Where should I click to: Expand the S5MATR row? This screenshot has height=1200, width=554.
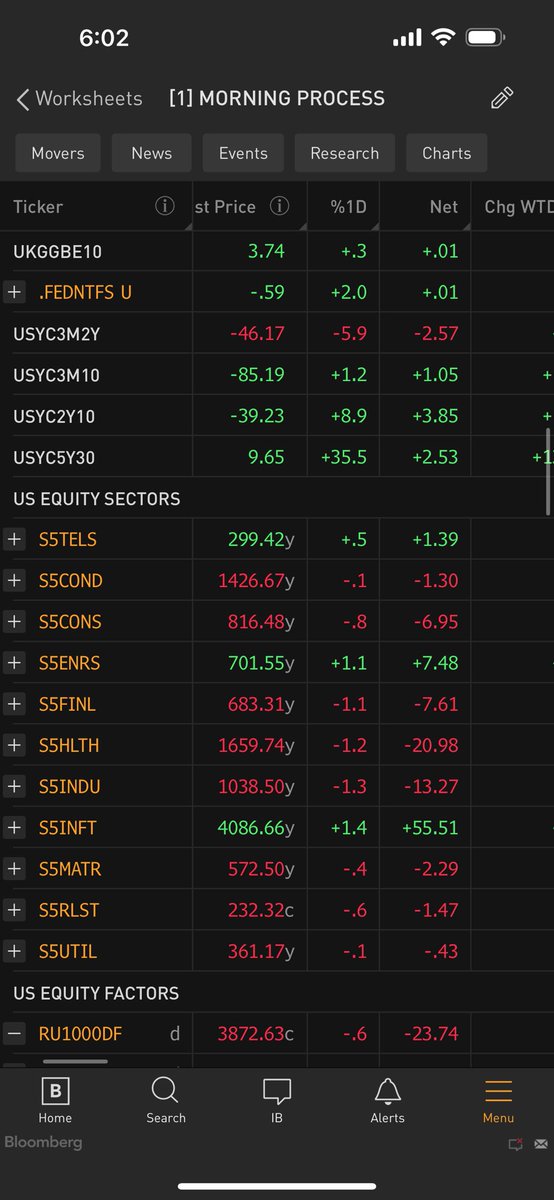point(14,869)
